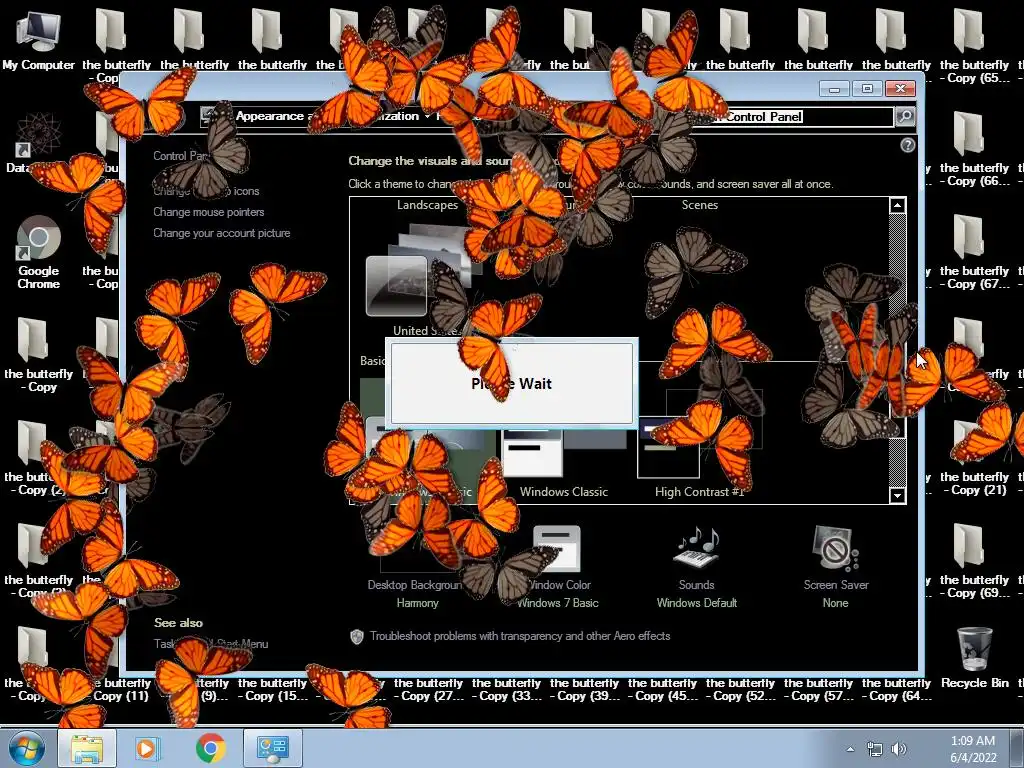Open Google Chrome desktop shortcut

tap(39, 252)
